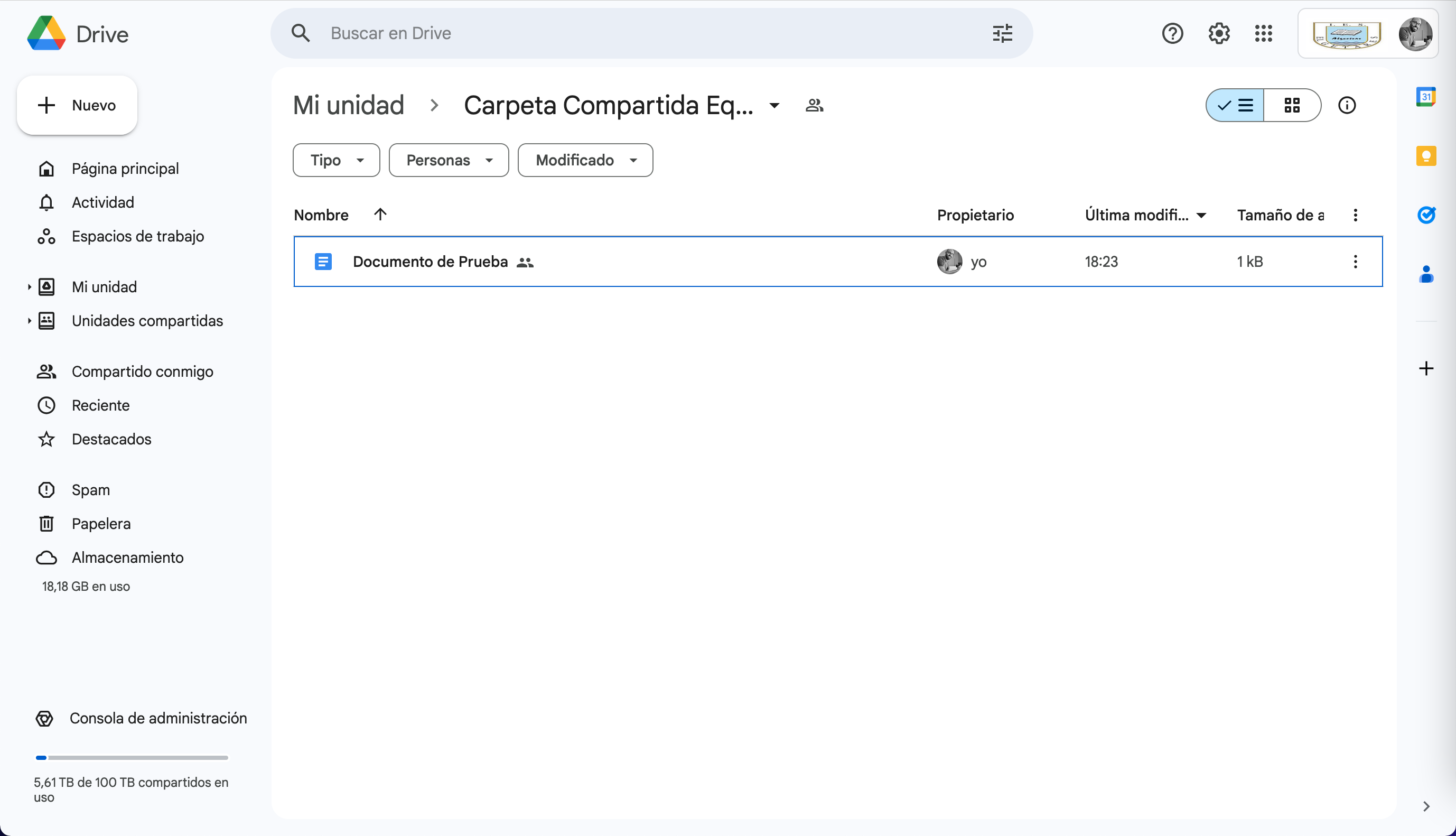Click the help question mark icon
The width and height of the screenshot is (1456, 836).
click(x=1172, y=33)
